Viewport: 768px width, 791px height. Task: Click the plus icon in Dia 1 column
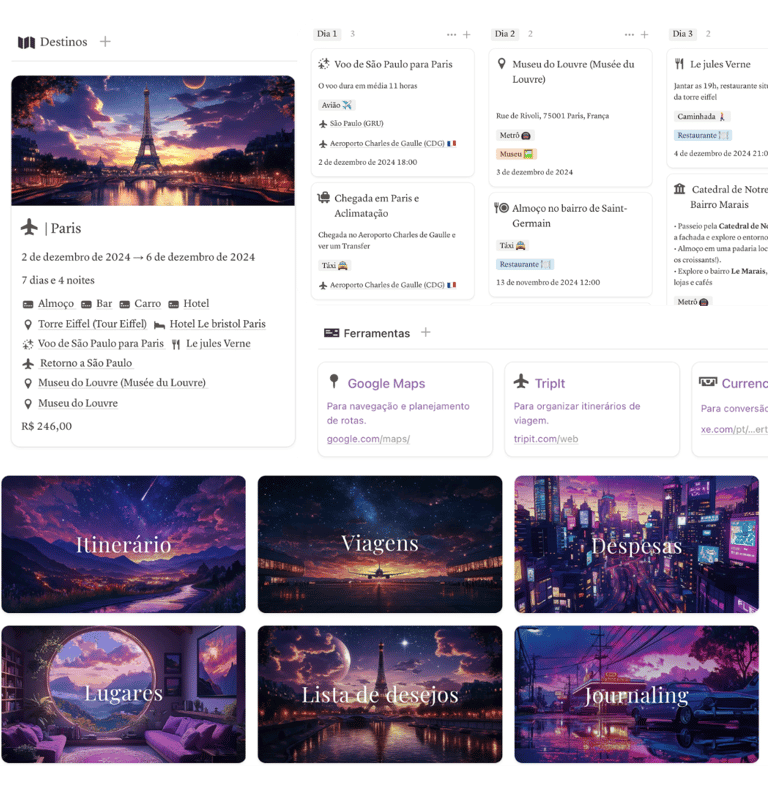(467, 34)
